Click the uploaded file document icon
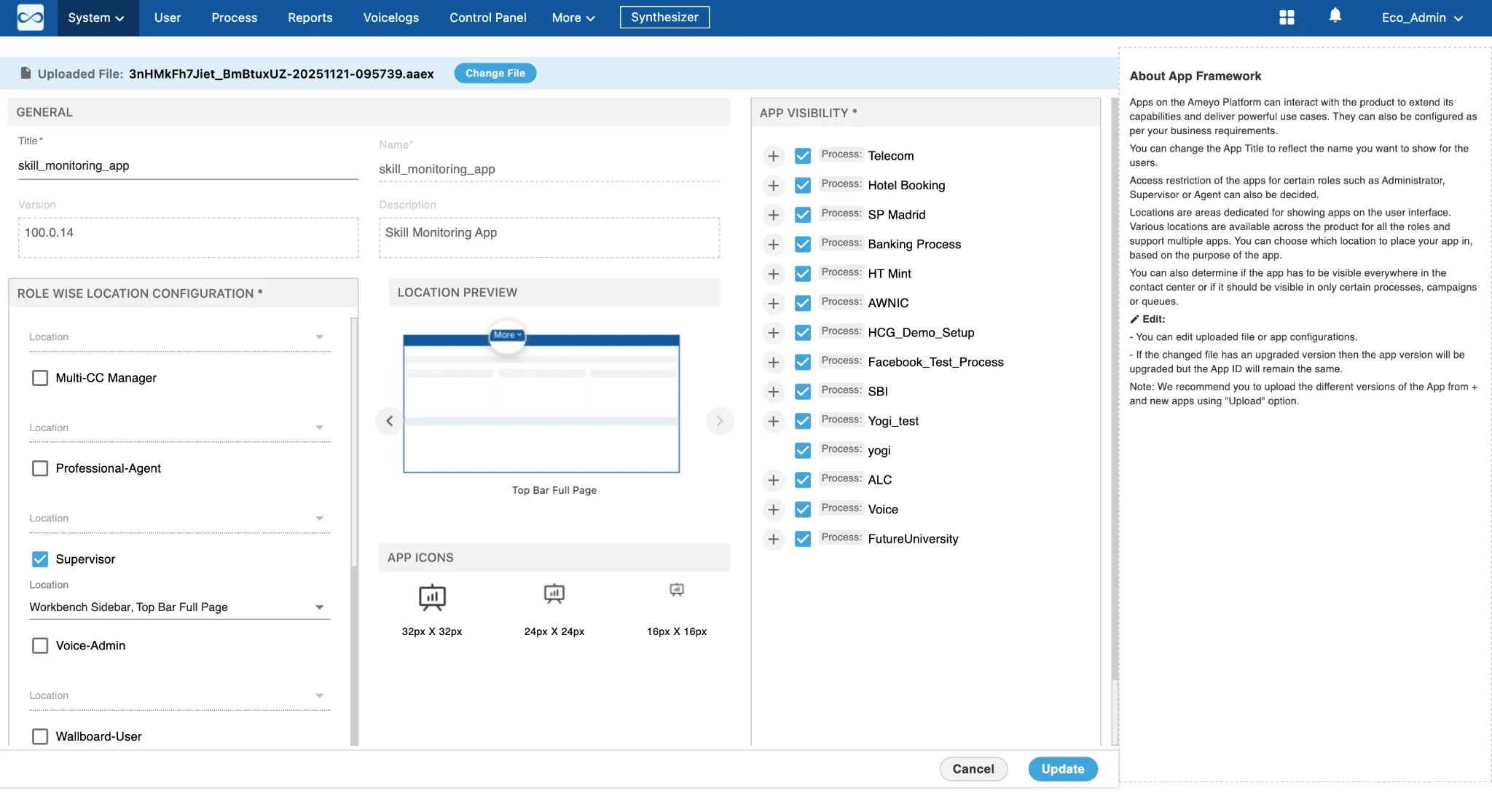The image size is (1492, 812). [25, 73]
